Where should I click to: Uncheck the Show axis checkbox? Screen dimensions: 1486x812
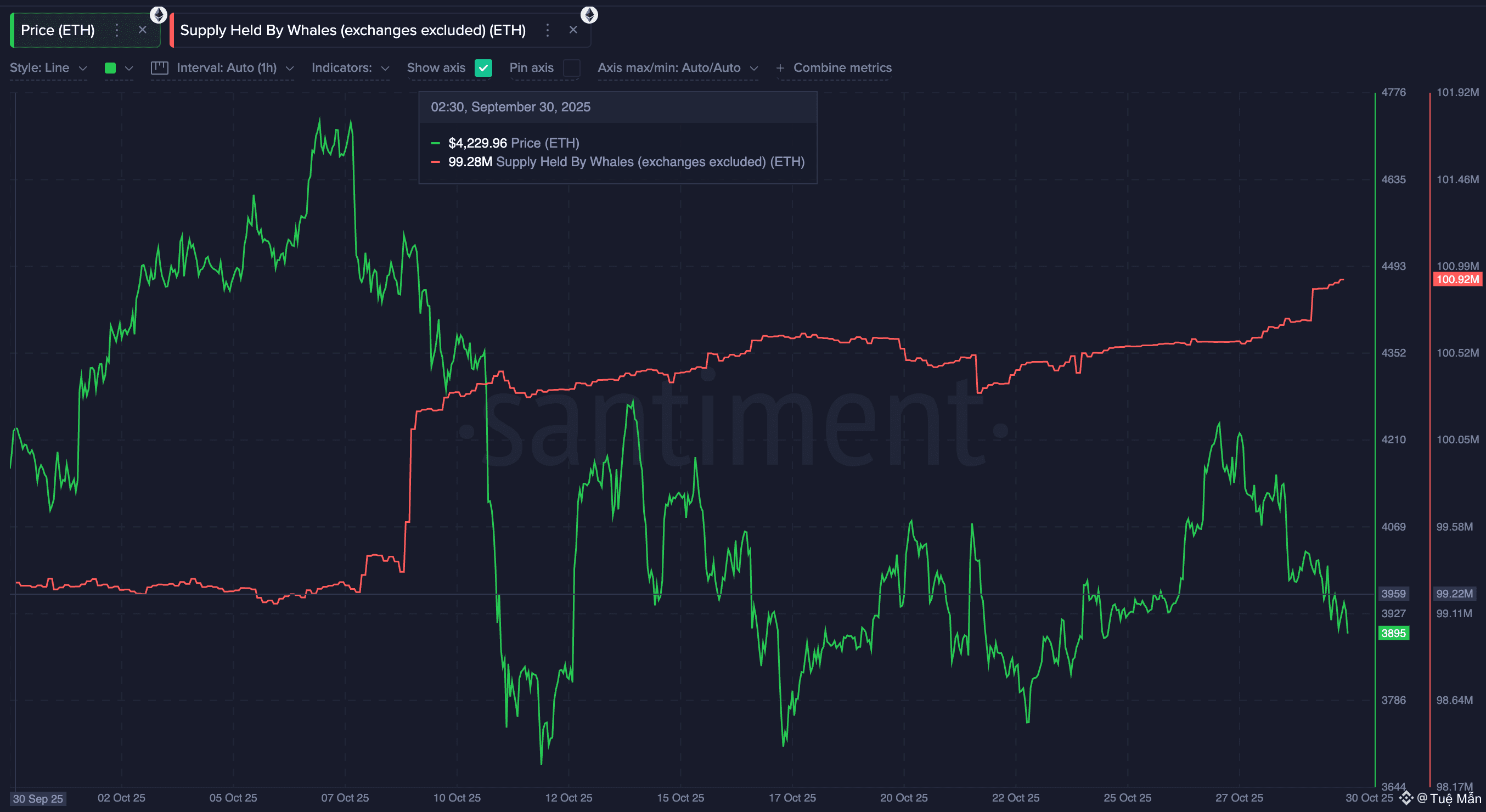[483, 68]
